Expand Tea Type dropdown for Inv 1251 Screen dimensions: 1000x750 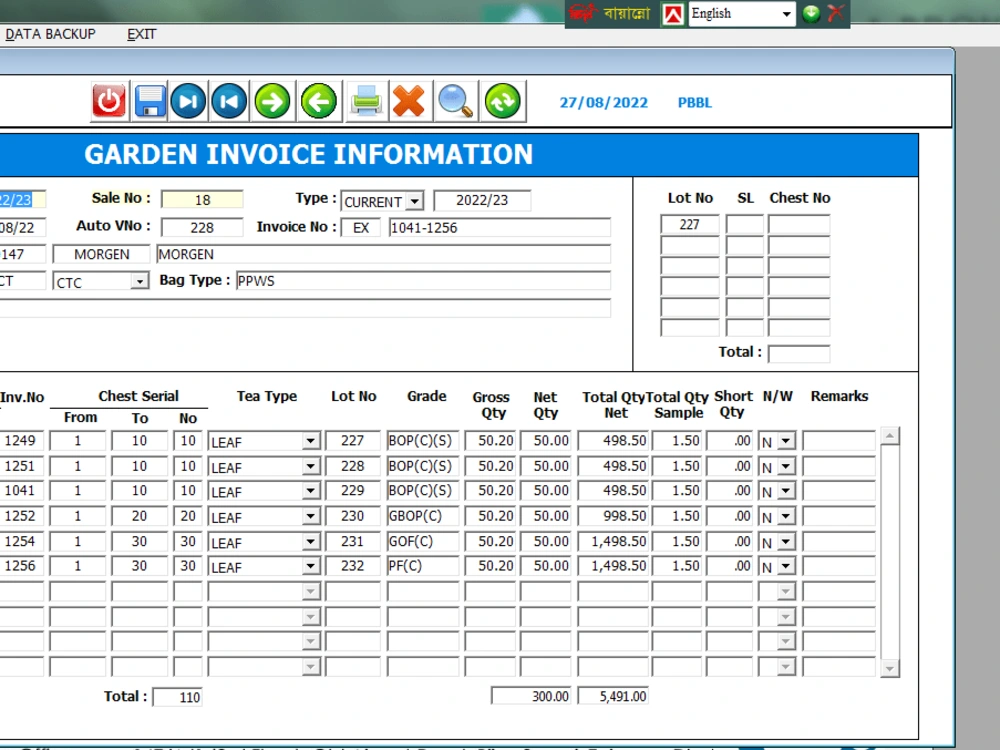click(x=310, y=467)
